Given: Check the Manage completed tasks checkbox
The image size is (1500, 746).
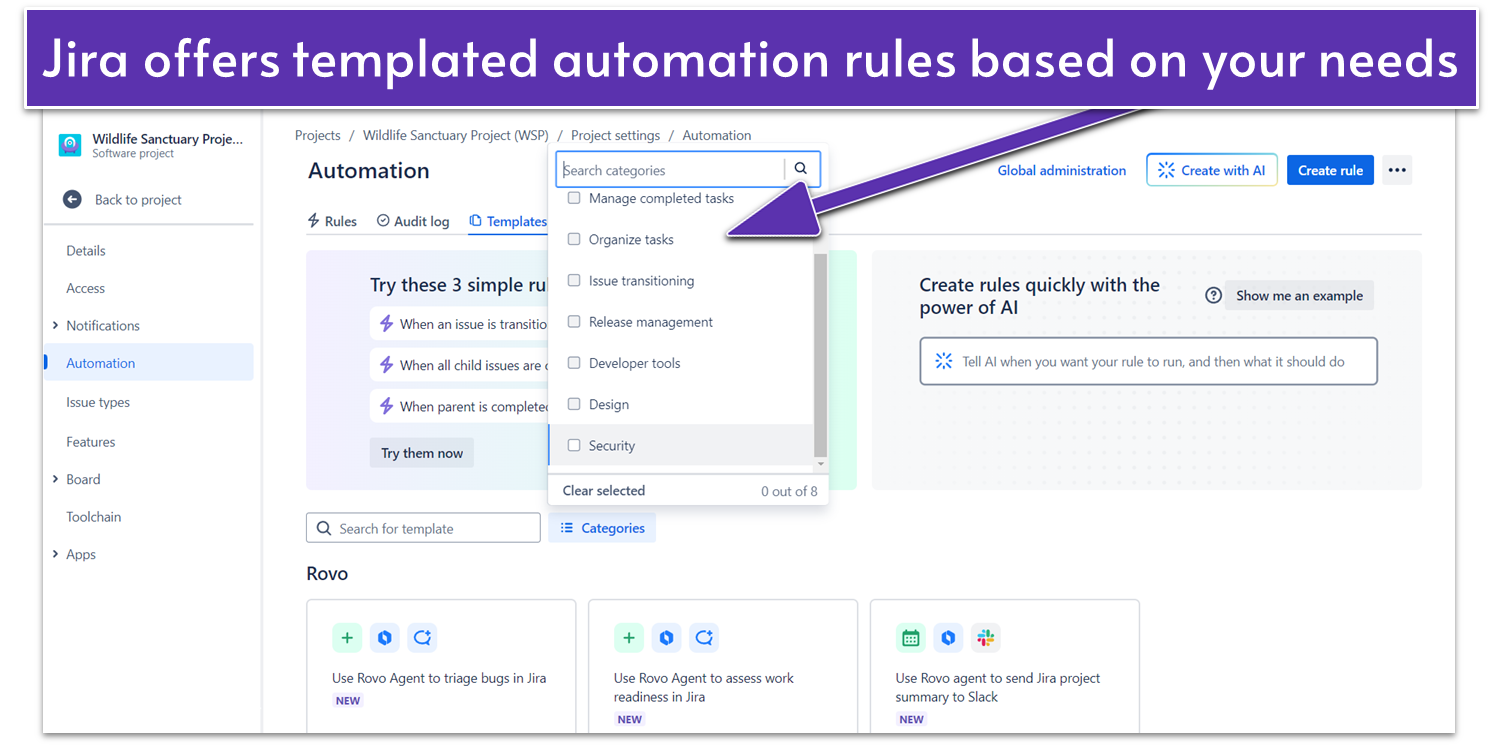Looking at the screenshot, I should 574,198.
